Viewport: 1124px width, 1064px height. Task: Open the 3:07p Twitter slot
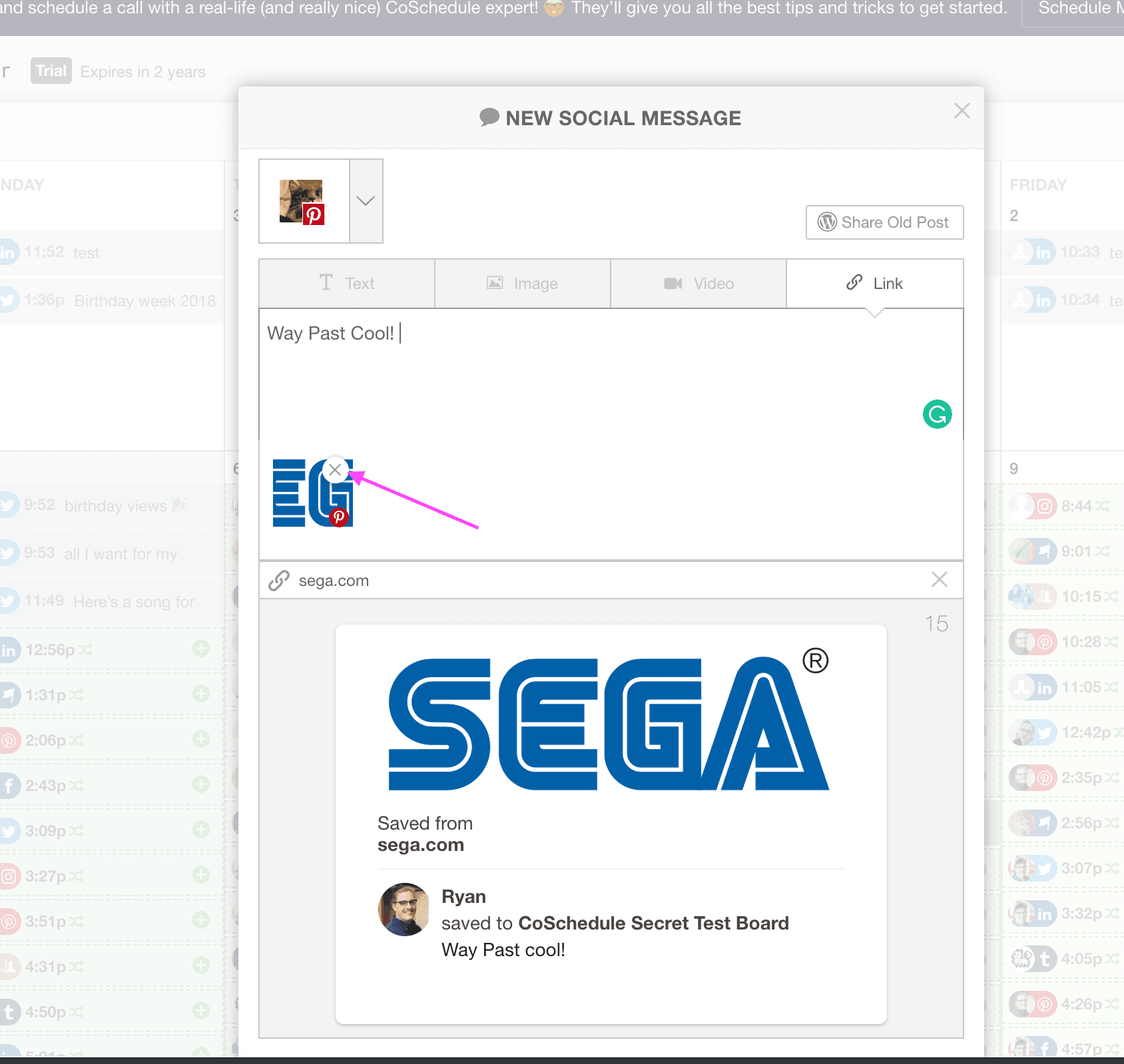[1063, 868]
